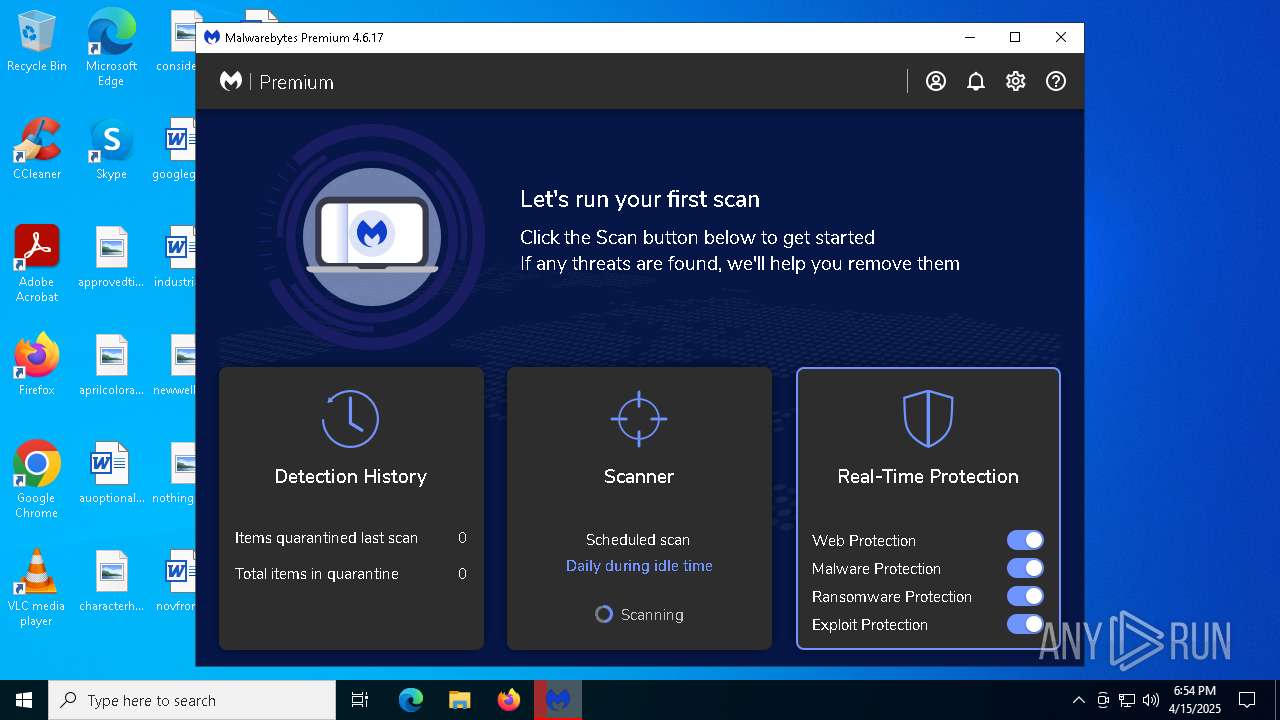1280x720 pixels.
Task: Show hidden system tray icons
Action: point(1078,700)
